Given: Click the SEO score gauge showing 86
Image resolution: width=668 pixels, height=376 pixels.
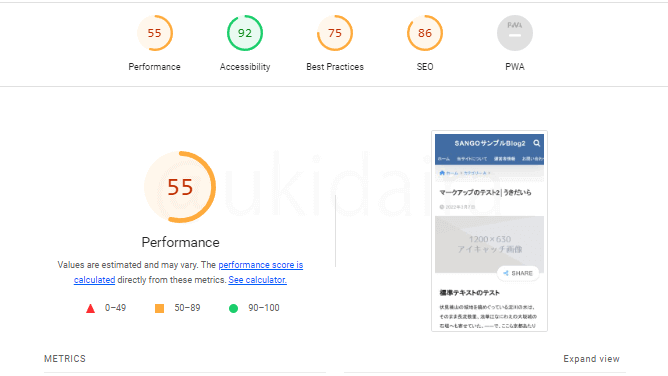Looking at the screenshot, I should pos(425,33).
